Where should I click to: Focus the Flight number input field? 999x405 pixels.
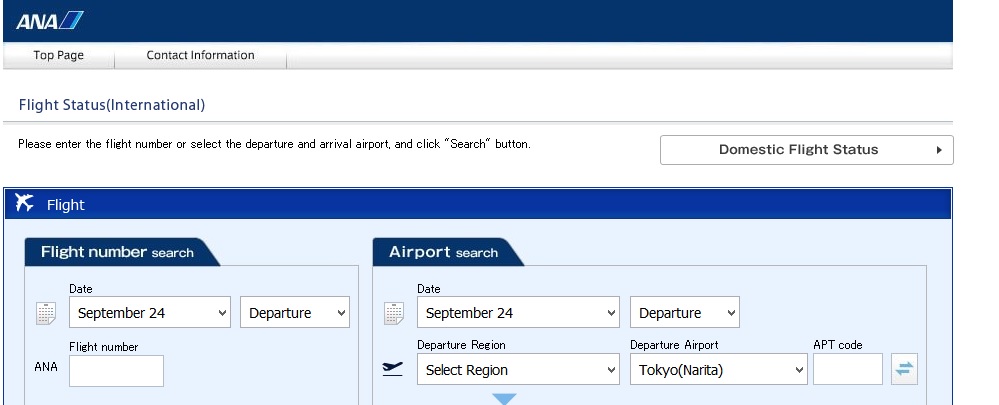click(116, 370)
